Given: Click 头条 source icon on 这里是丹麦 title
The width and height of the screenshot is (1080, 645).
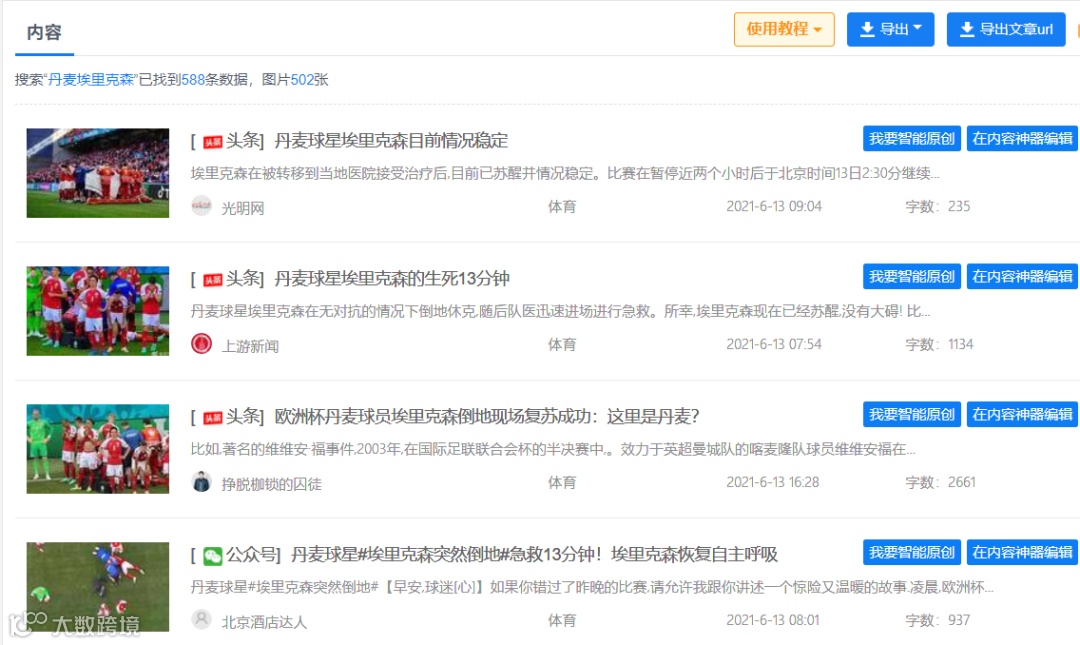Looking at the screenshot, I should (x=212, y=418).
